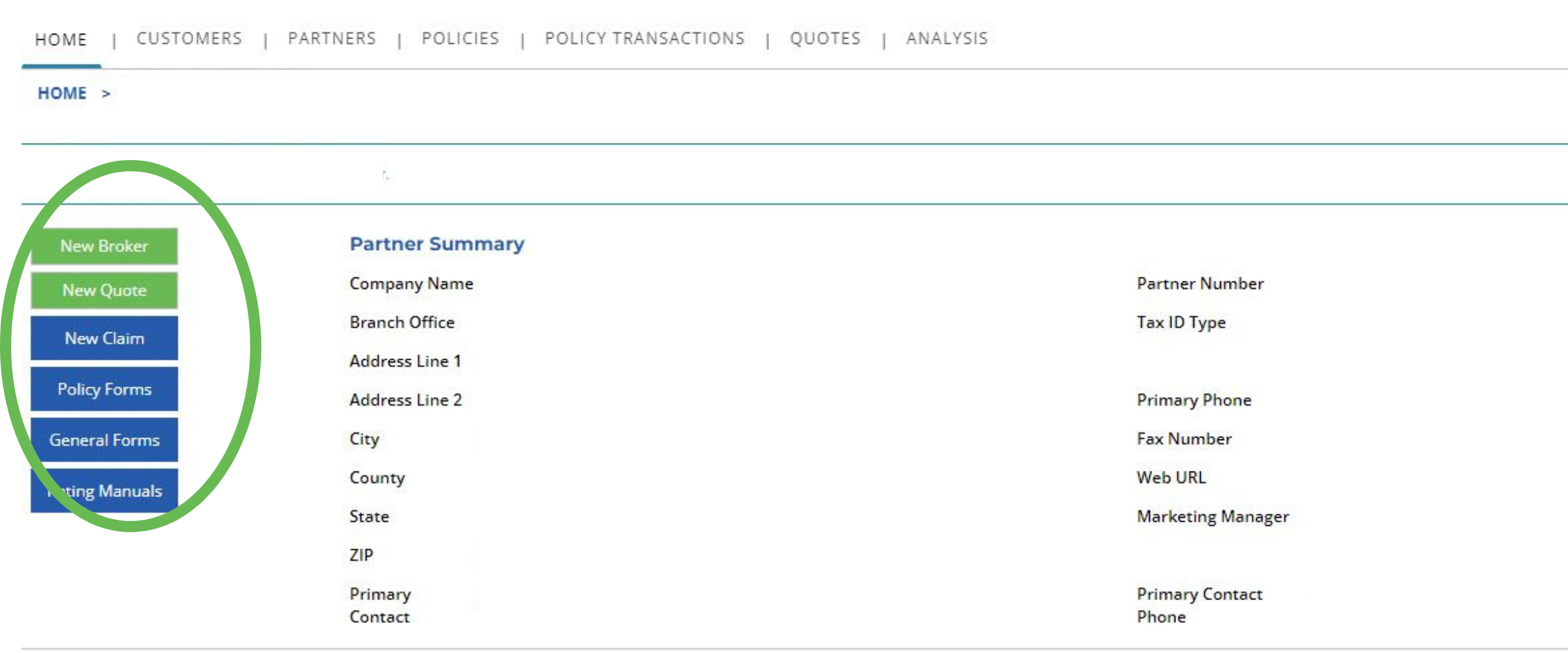Open the ANALYSIS tab
Image resolution: width=1568 pixels, height=653 pixels.
(x=947, y=39)
